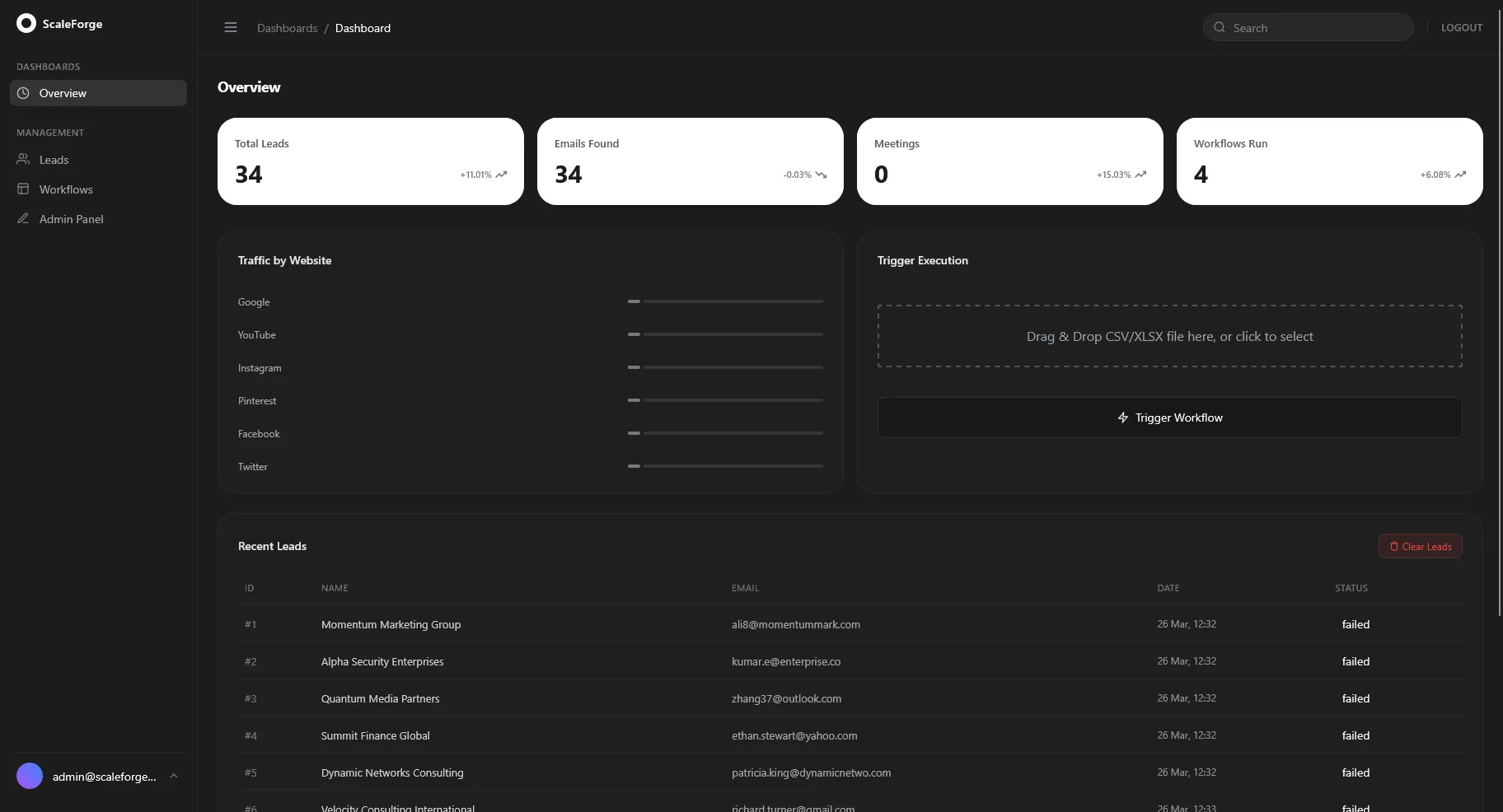
Task: Select the Dynamic Networks Consulting lead name
Action: pos(392,772)
